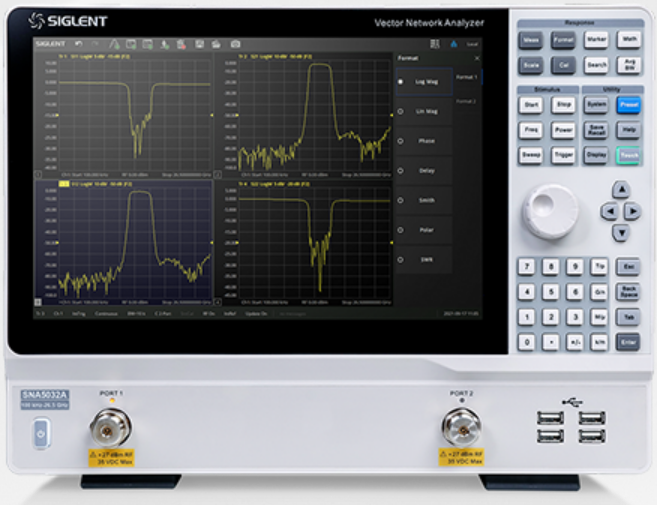657x505 pixels.
Task: Push the Meas hardware key
Action: (531, 40)
